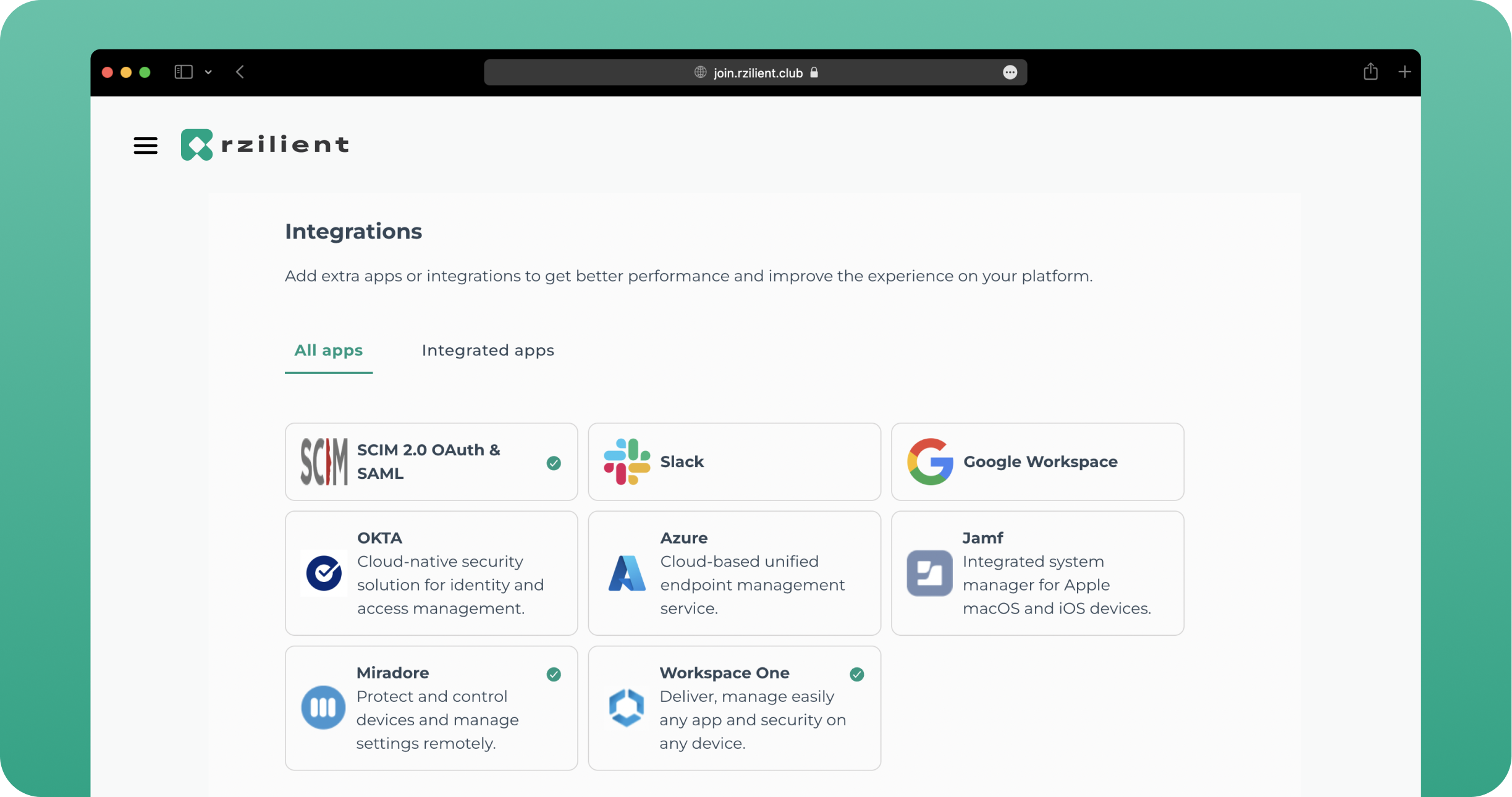
Task: Click the OKTA checkmark logo
Action: pos(324,573)
